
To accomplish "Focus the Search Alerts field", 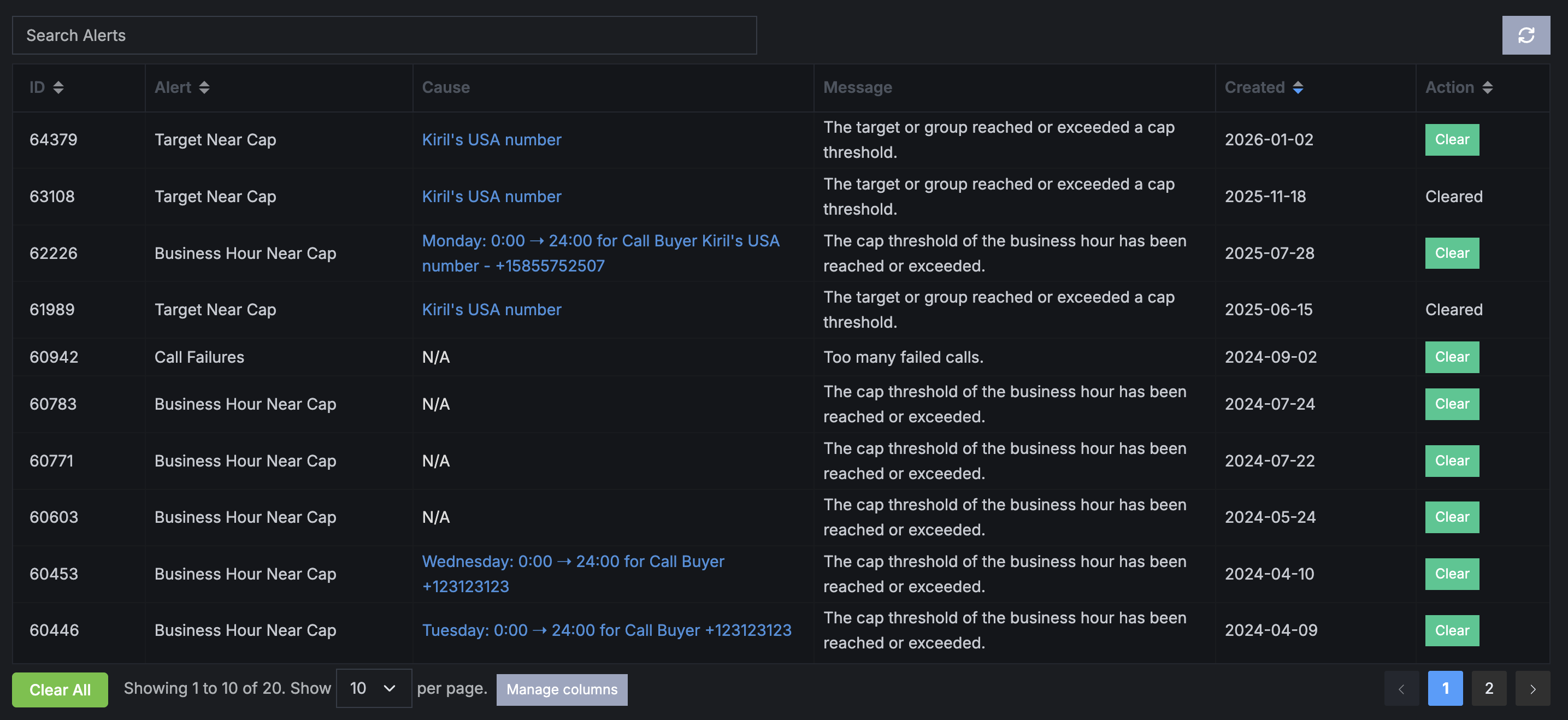I will [384, 36].
